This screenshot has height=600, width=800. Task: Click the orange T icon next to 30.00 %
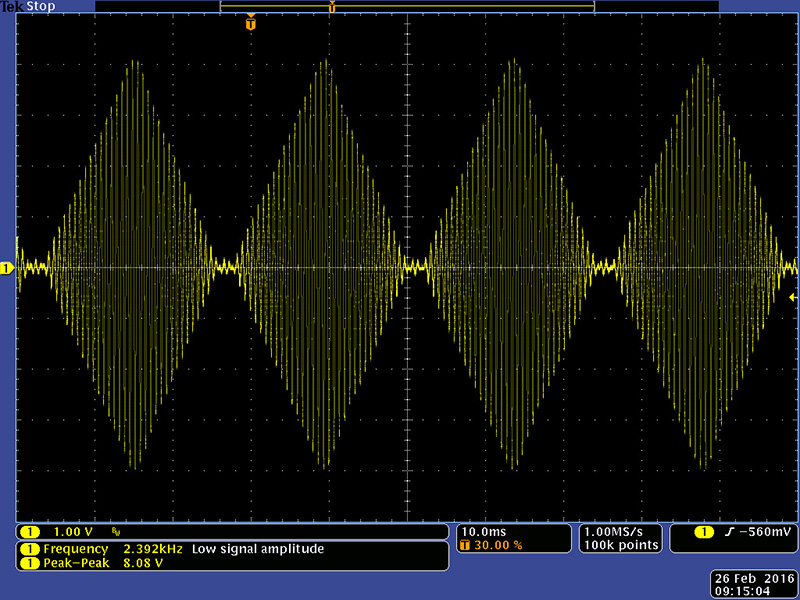466,545
